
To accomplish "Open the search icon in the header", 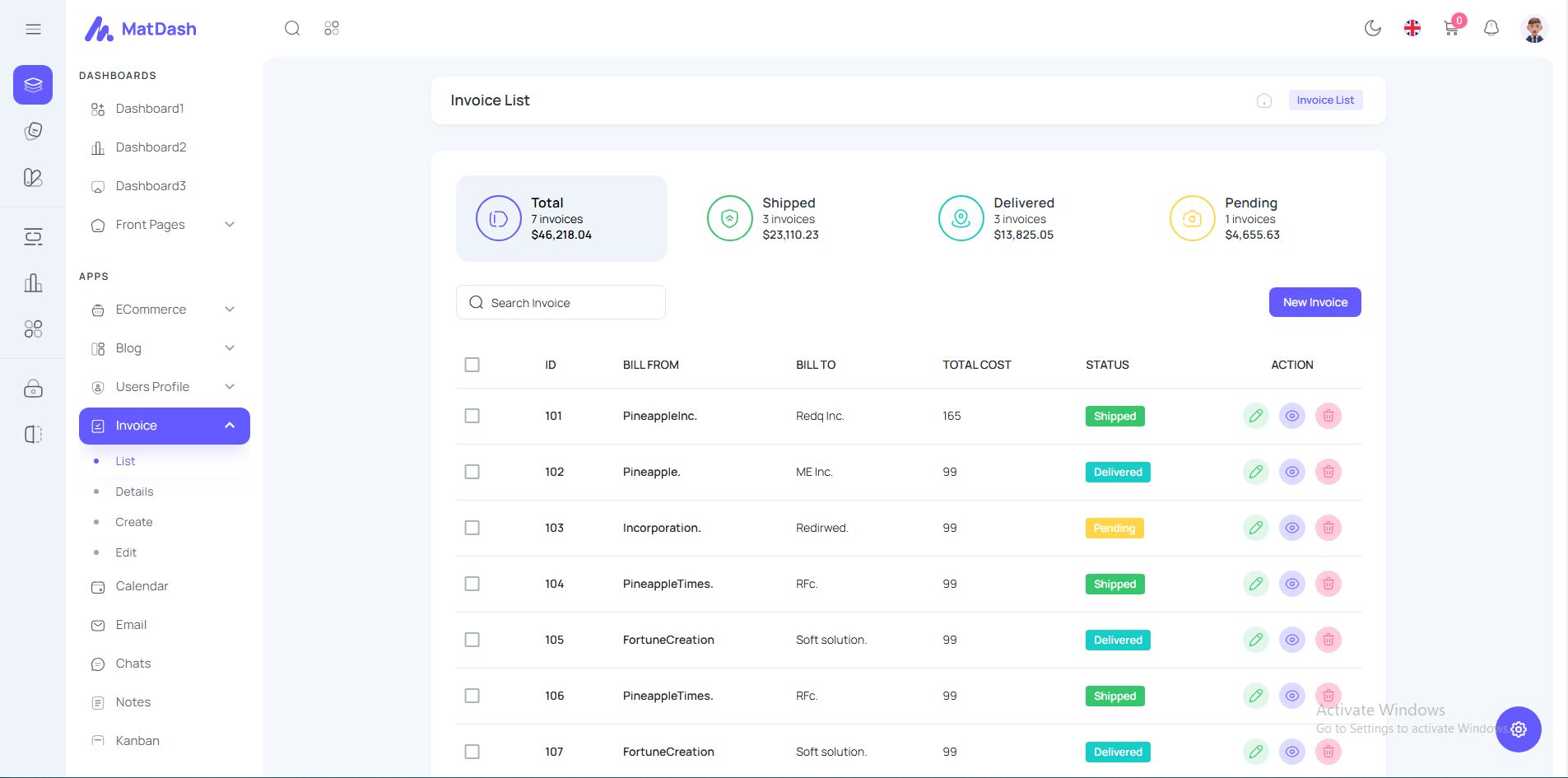I will tap(292, 29).
